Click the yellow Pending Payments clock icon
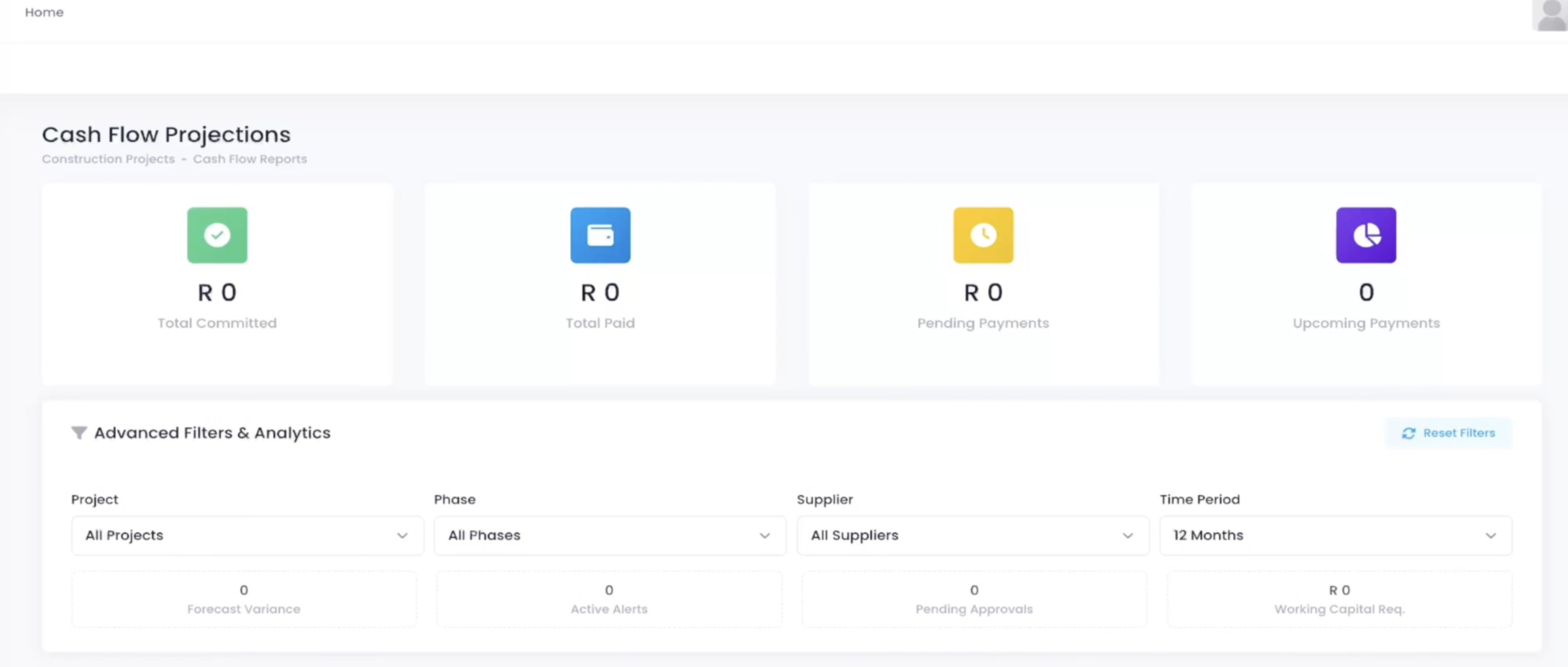This screenshot has width=1568, height=667. [x=983, y=235]
